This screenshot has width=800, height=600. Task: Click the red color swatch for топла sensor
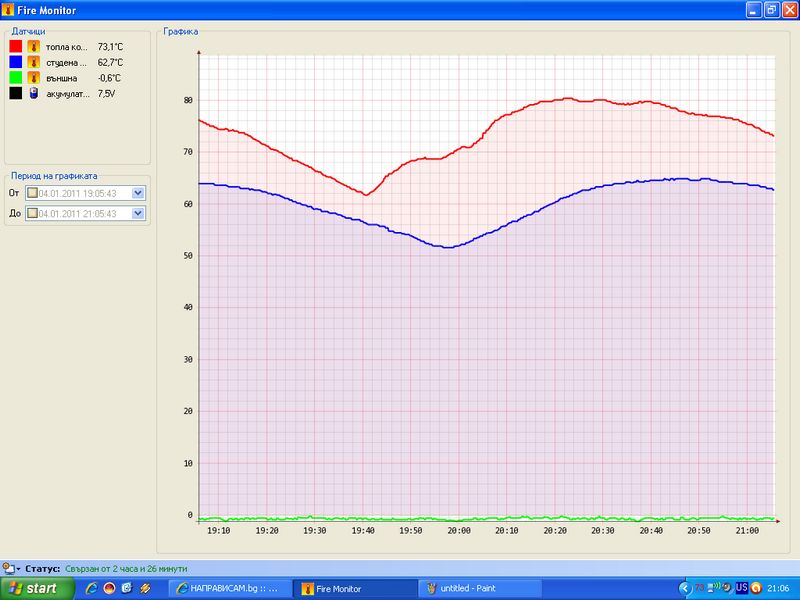pos(16,46)
